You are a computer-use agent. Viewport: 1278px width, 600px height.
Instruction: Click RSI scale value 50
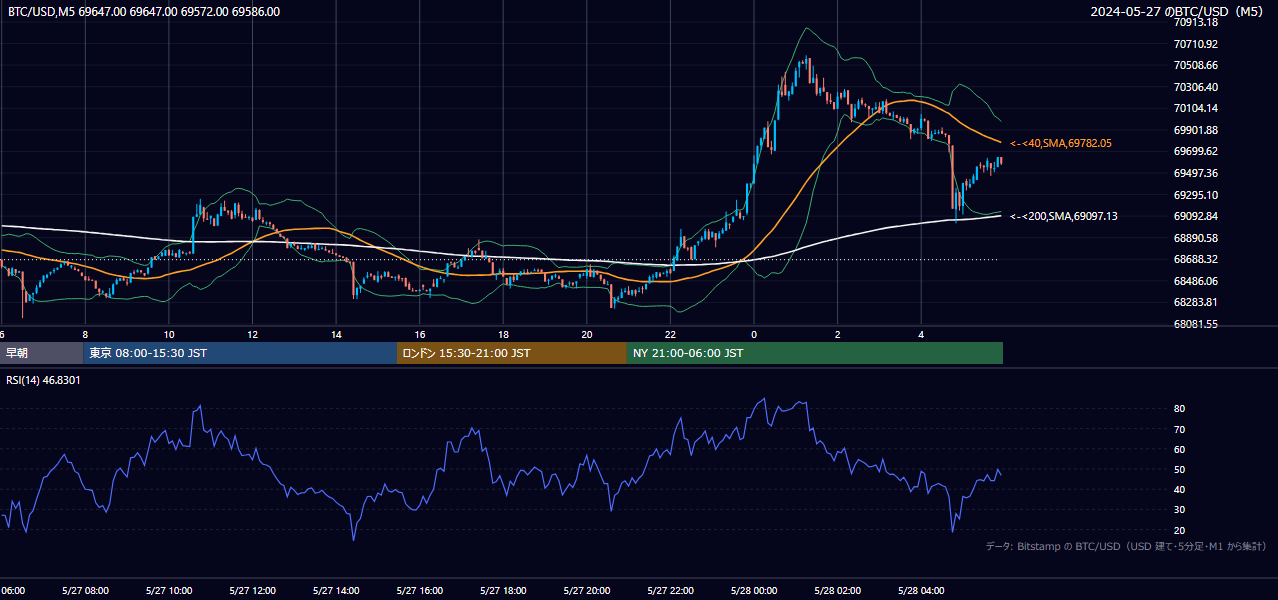[x=1180, y=469]
